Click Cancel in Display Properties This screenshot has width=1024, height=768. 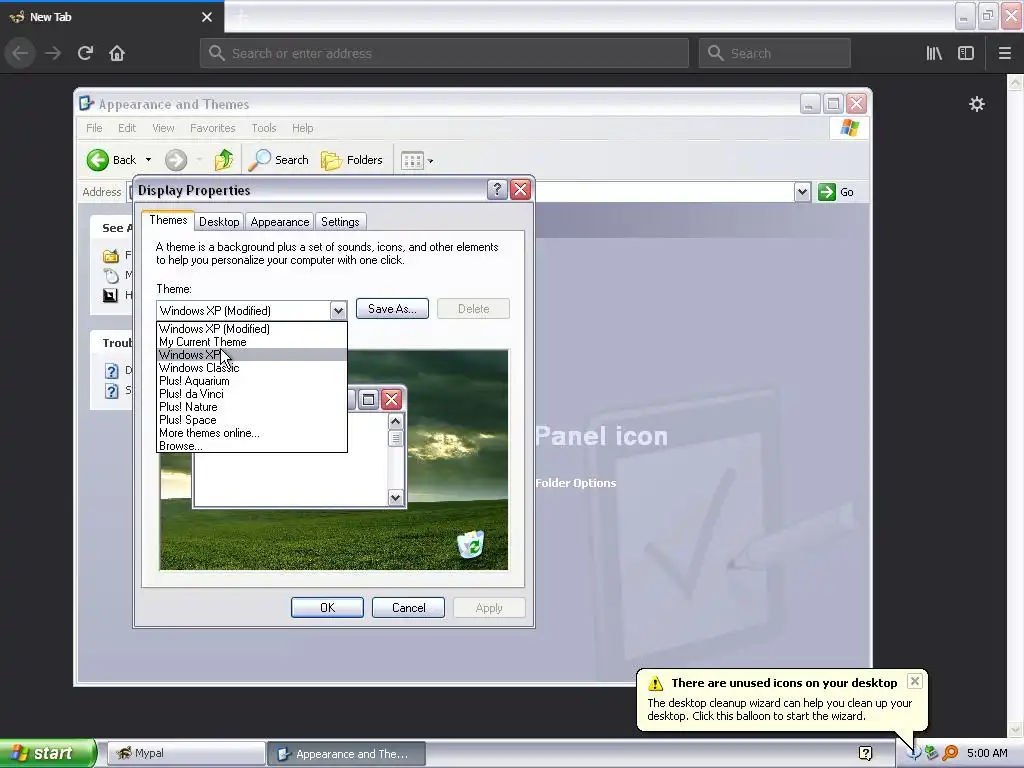point(408,608)
